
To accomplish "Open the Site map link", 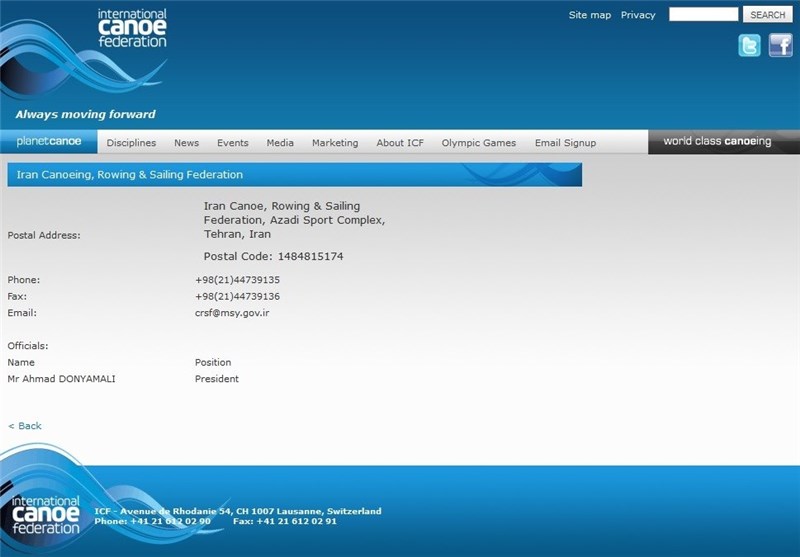I will [589, 15].
